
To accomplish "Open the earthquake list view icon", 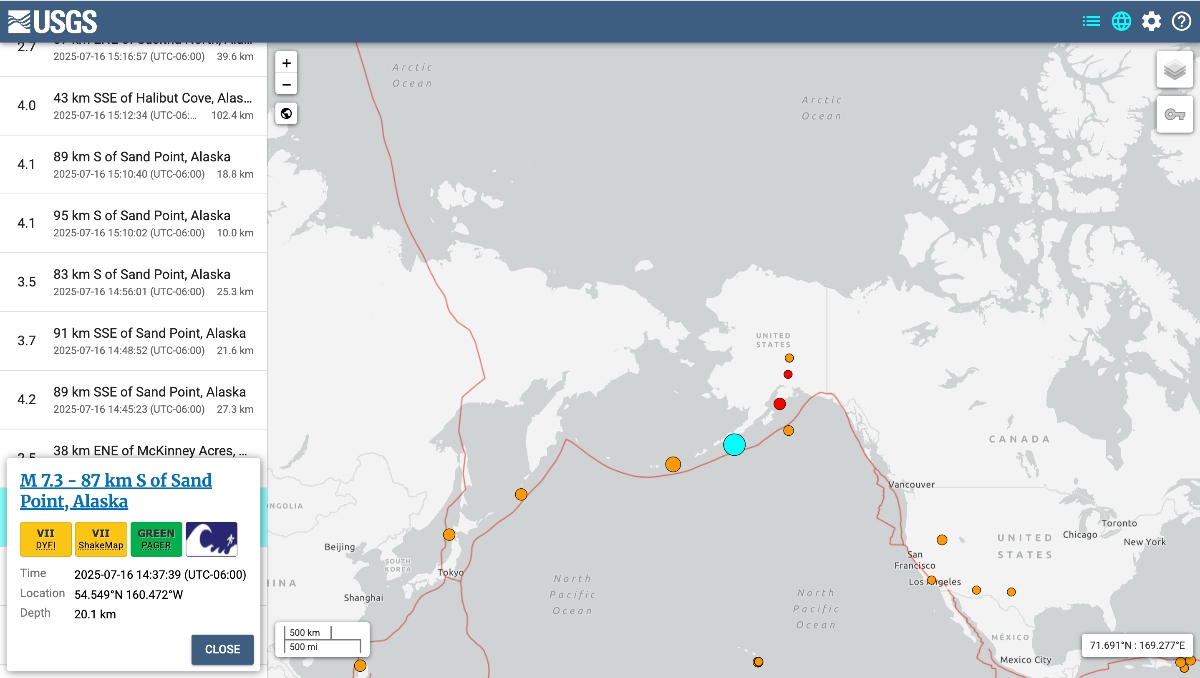I will 1091,21.
